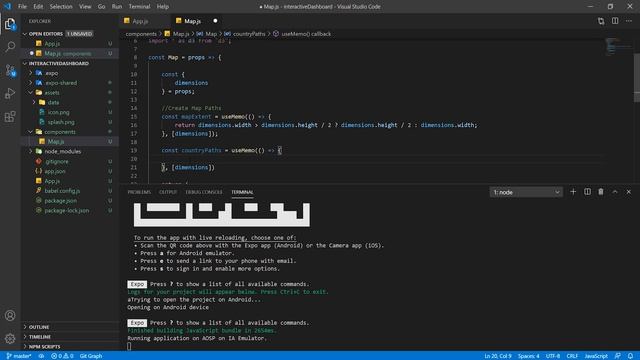Click the unsaved dot on Map.js tab
The image size is (640, 360).
click(215, 21)
